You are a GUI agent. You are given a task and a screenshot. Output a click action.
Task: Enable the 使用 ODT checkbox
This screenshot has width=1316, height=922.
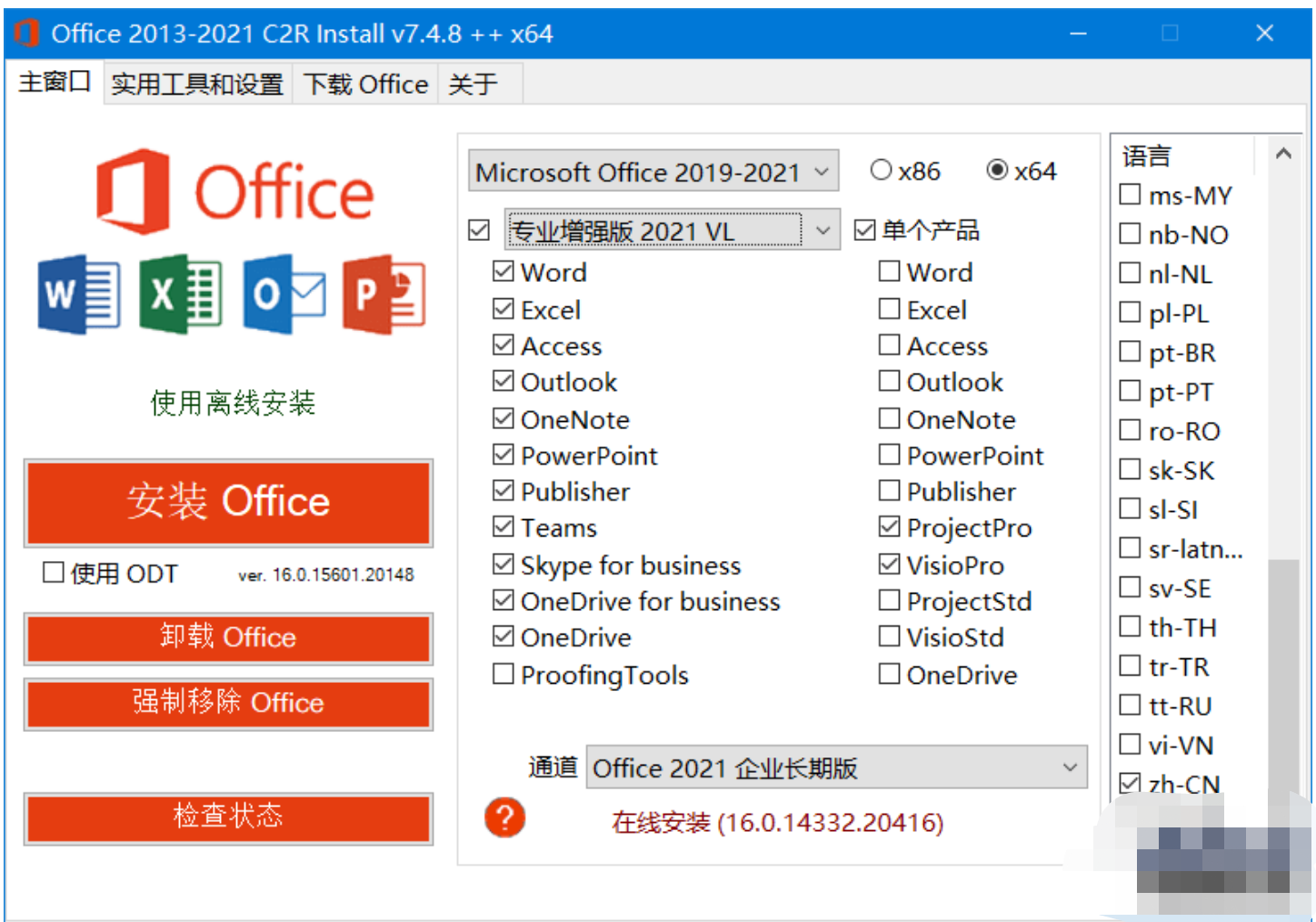[54, 573]
